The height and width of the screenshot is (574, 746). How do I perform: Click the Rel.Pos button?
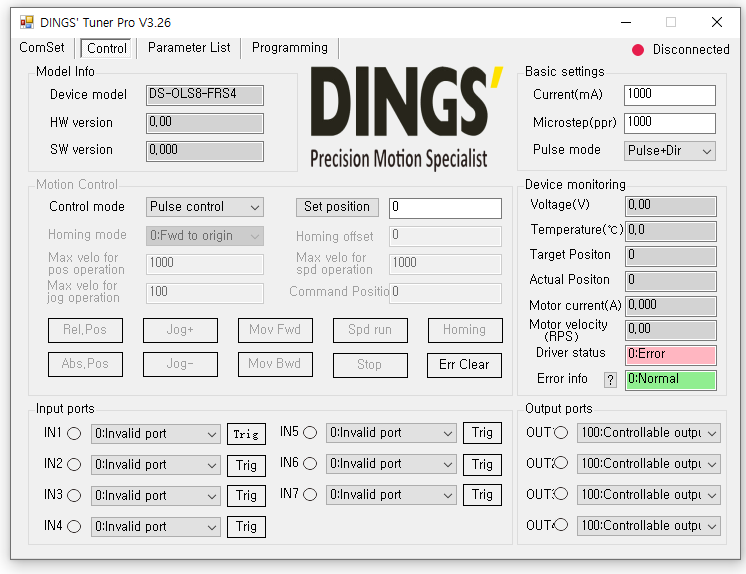point(85,330)
